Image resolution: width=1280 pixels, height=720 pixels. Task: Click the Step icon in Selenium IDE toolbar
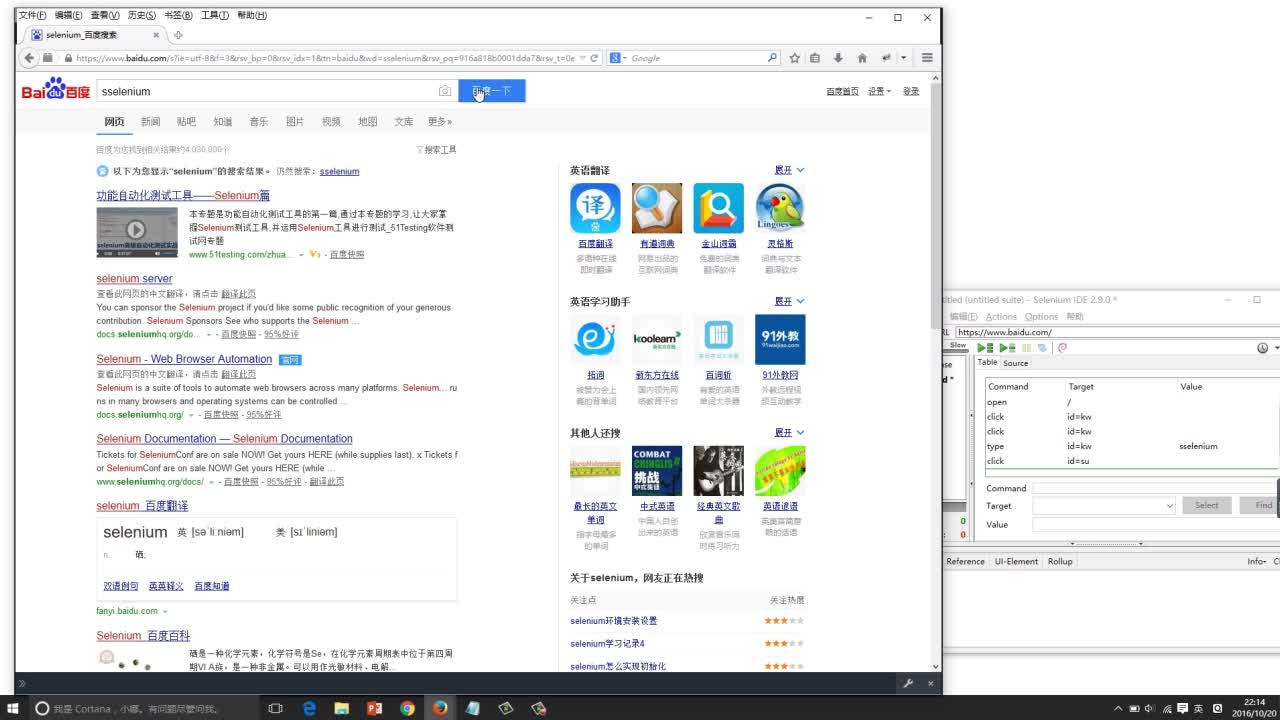click(x=1042, y=348)
